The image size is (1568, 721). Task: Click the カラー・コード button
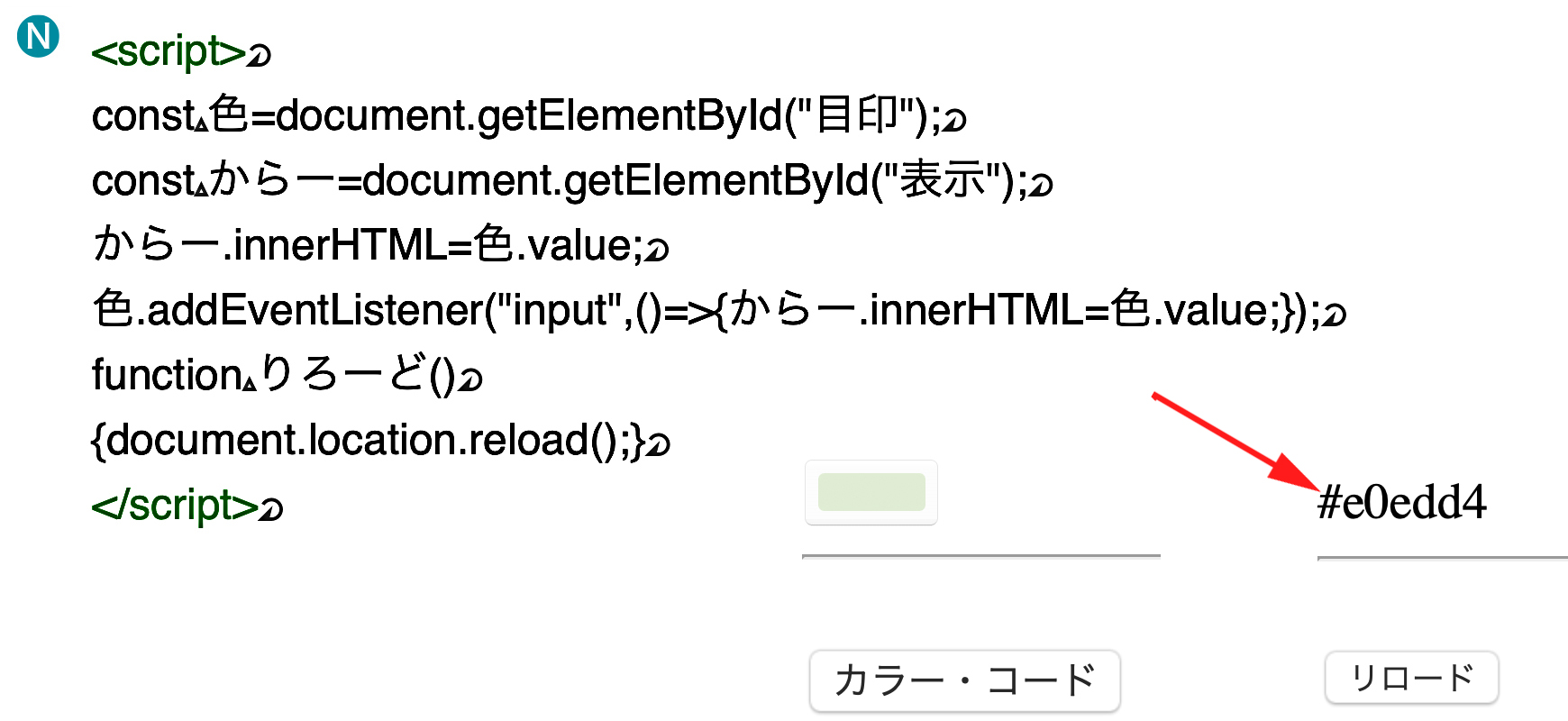click(x=965, y=680)
